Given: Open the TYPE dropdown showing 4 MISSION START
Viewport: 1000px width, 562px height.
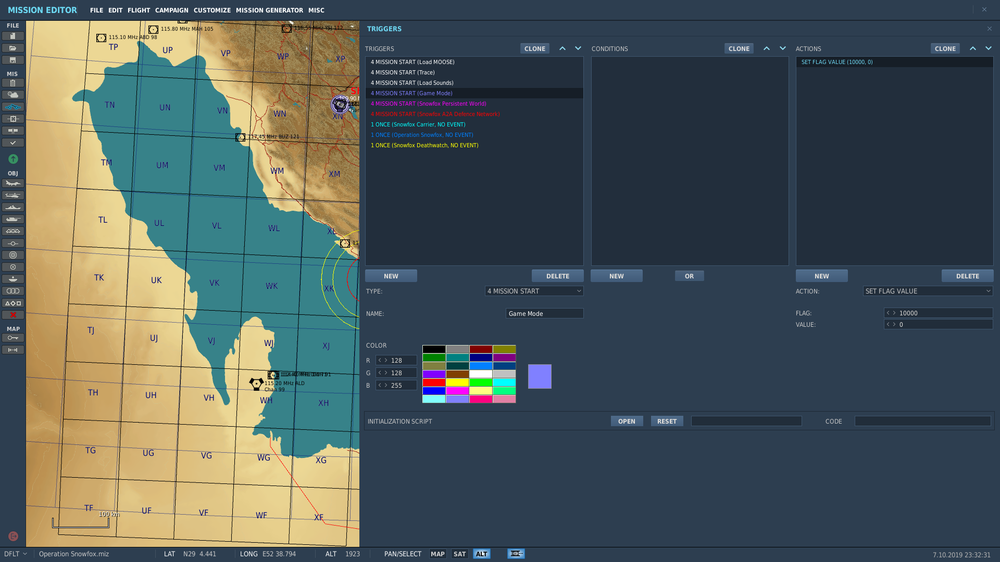Looking at the screenshot, I should pos(534,291).
